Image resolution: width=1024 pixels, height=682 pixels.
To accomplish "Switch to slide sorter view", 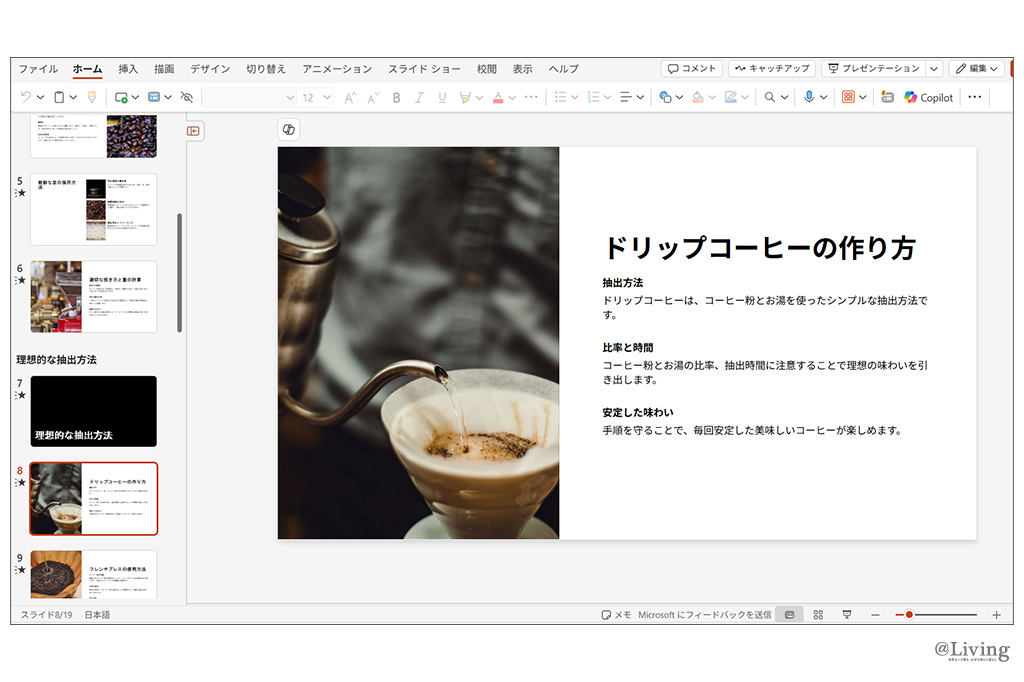I will [x=818, y=615].
